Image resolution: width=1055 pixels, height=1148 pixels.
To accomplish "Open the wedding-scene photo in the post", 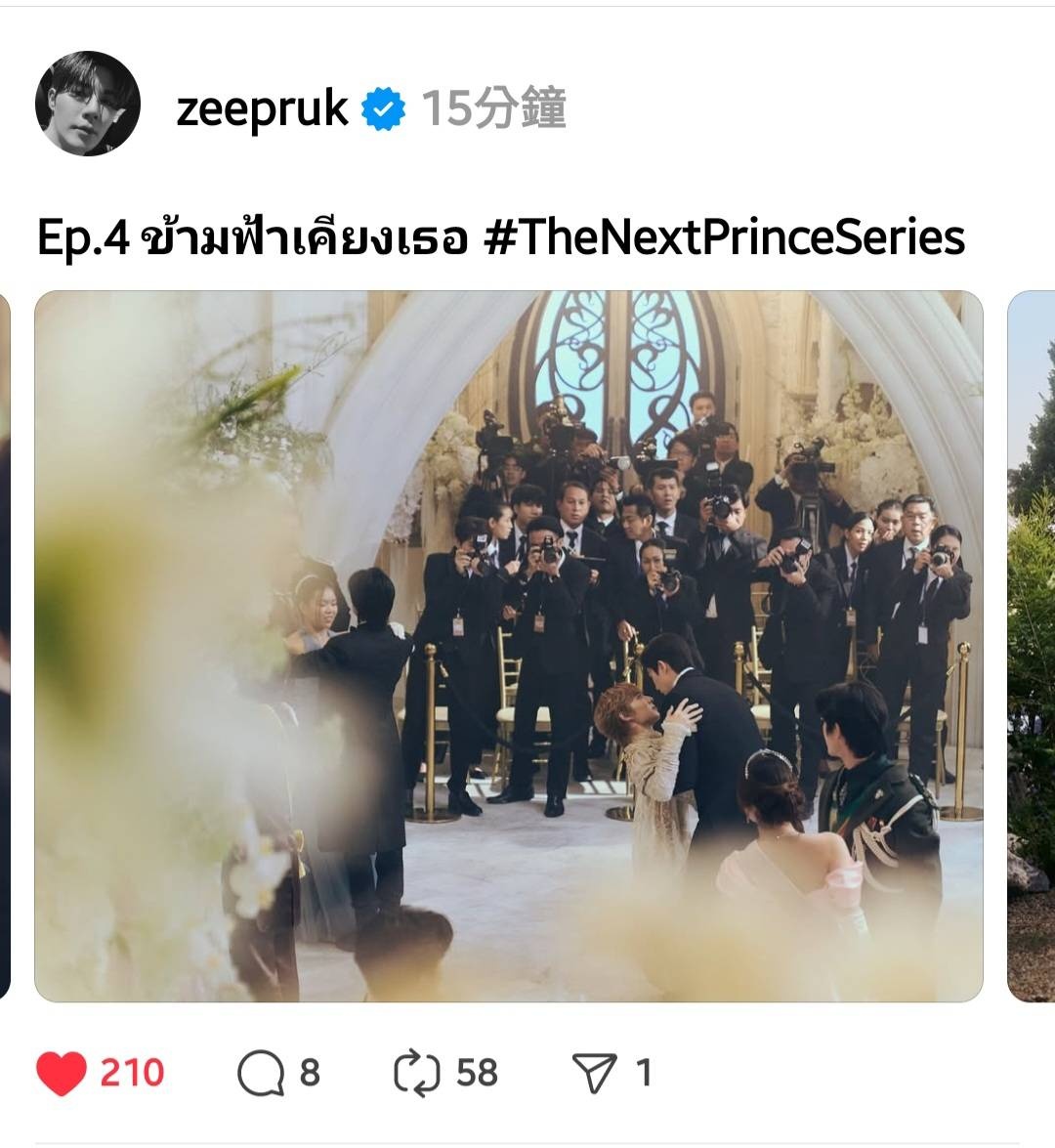I will point(509,646).
